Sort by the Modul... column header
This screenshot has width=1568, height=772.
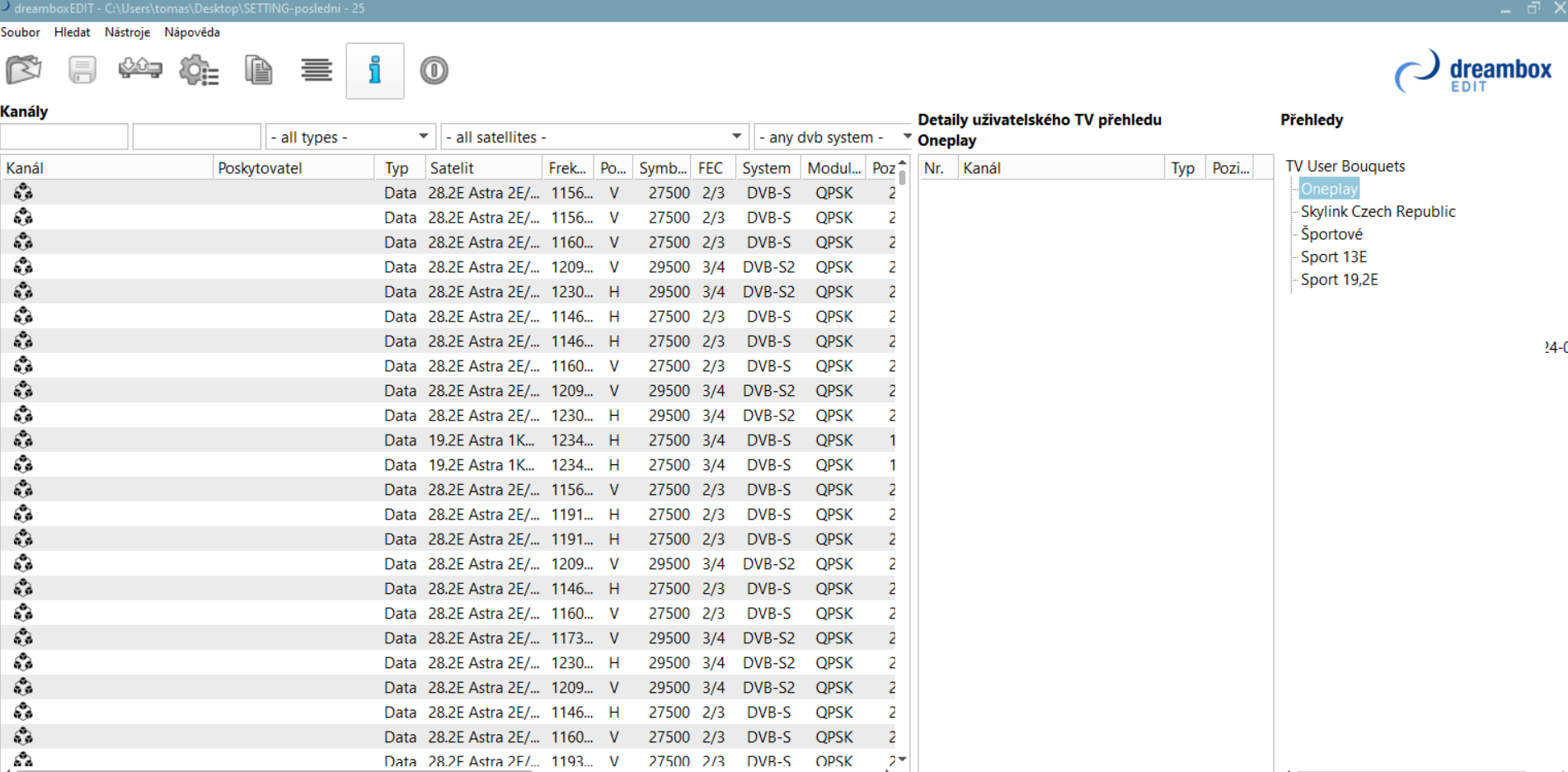pos(834,168)
